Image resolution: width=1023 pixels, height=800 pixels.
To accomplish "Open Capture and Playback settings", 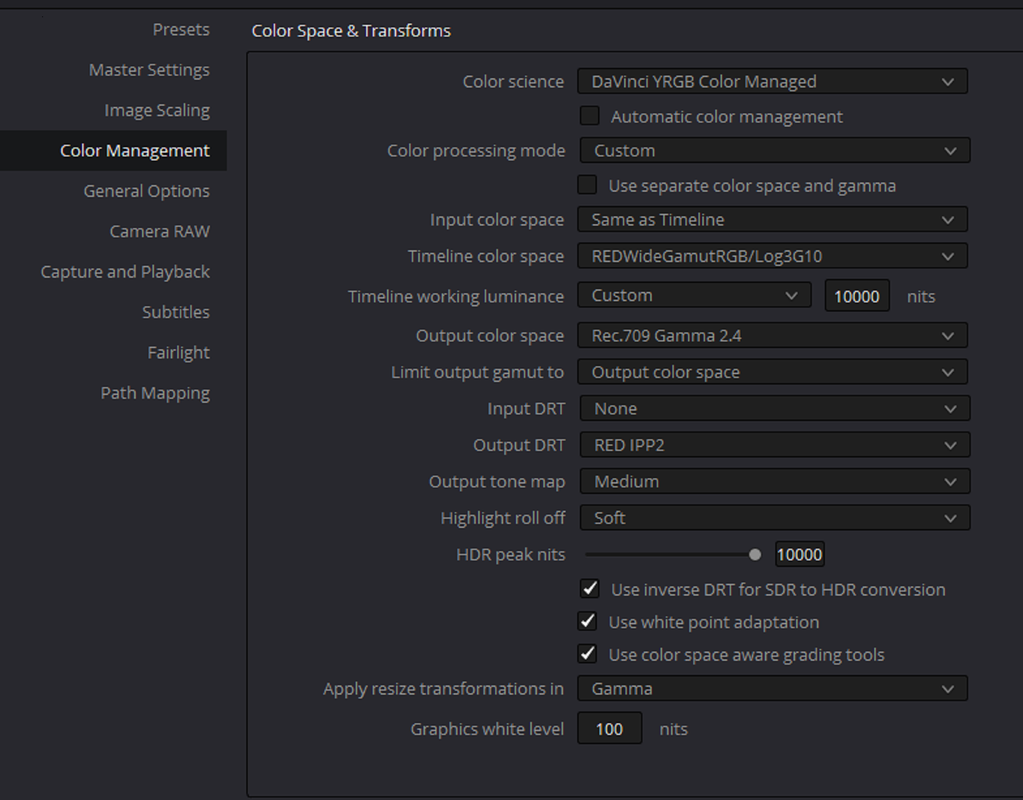I will pyautogui.click(x=125, y=272).
